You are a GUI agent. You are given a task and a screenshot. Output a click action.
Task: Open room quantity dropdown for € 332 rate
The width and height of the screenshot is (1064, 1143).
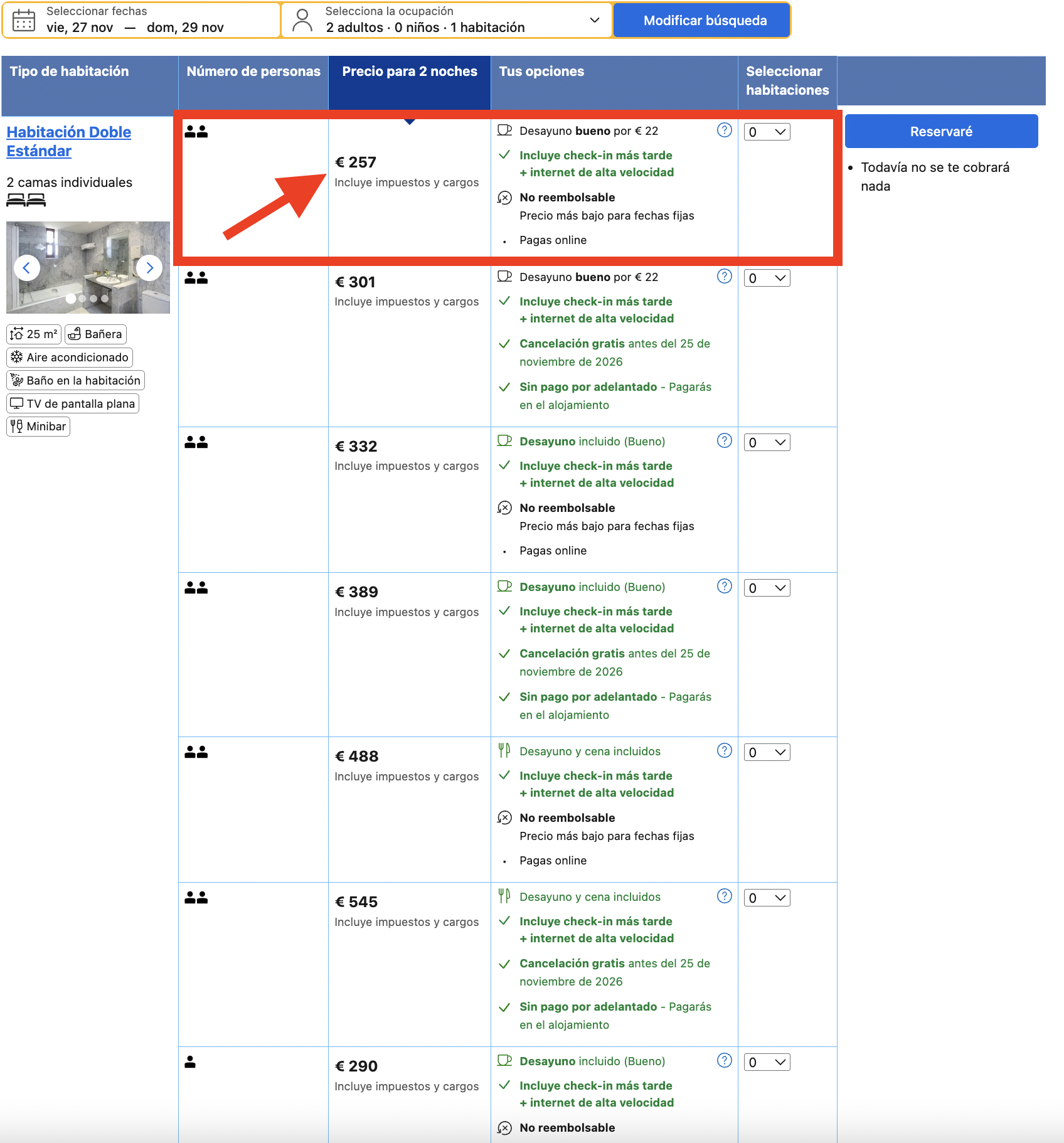pyautogui.click(x=767, y=442)
